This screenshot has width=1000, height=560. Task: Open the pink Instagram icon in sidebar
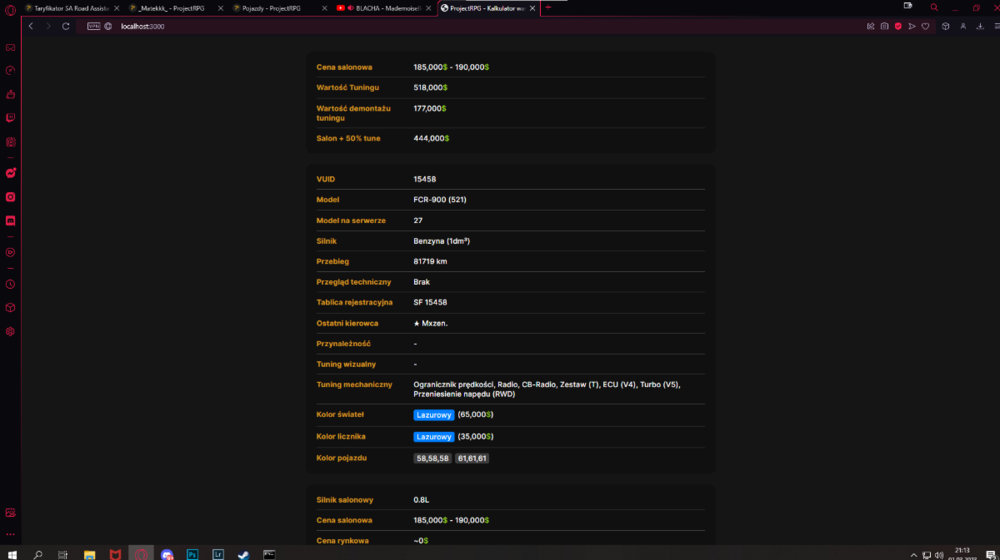(x=10, y=197)
